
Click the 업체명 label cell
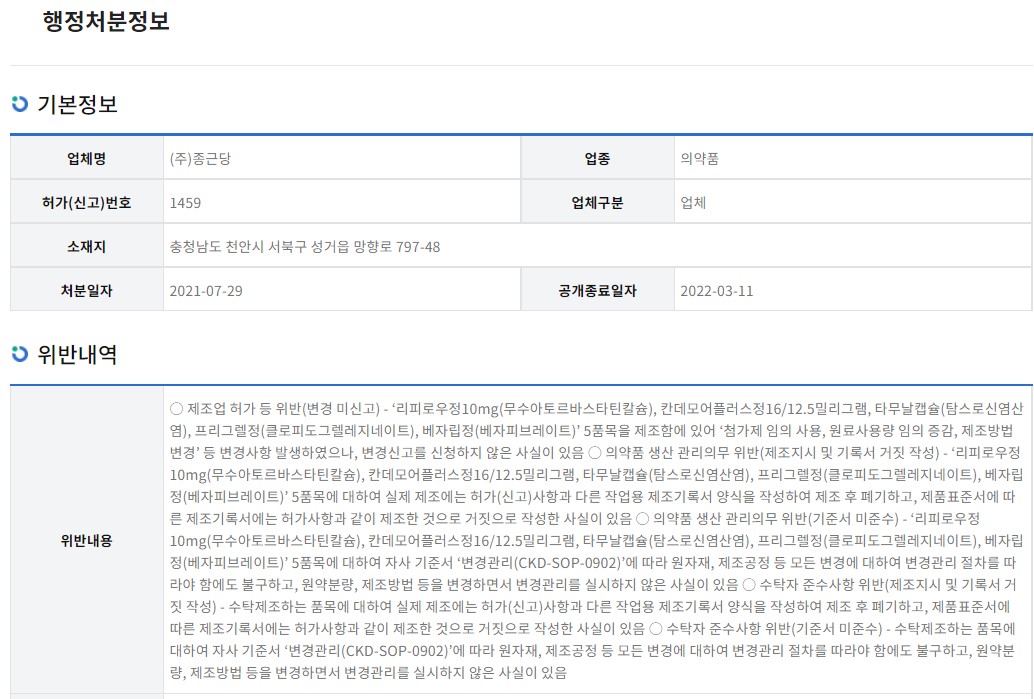(x=87, y=158)
